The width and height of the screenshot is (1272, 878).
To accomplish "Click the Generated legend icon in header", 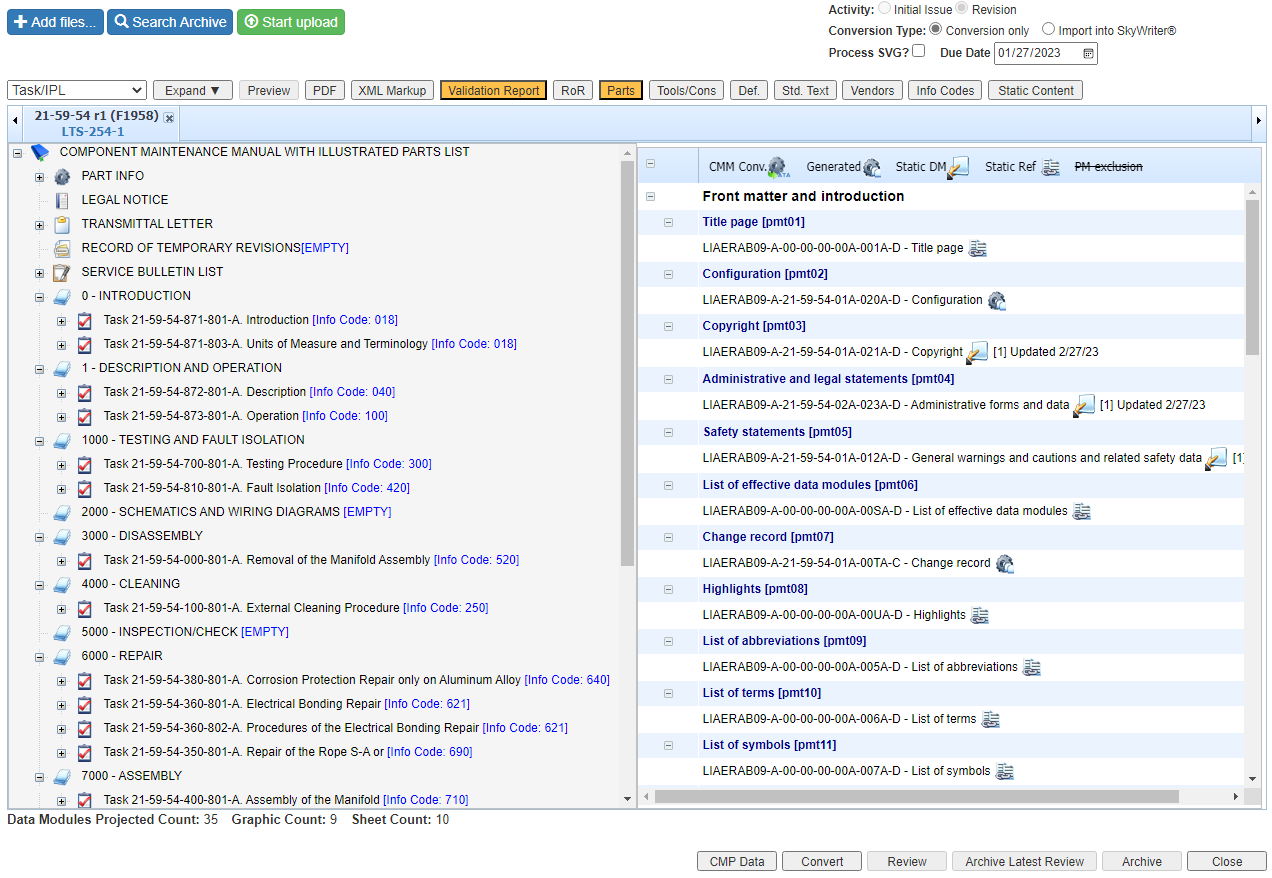I will coord(872,167).
